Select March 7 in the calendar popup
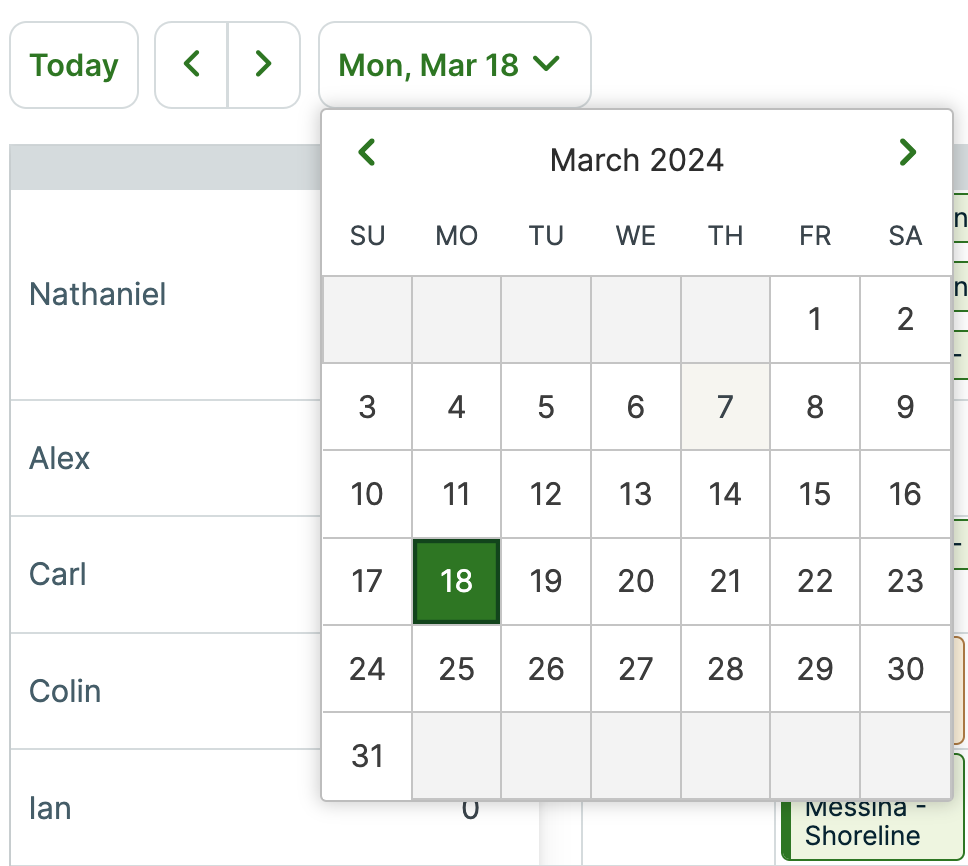Viewport: 968px width, 866px height. (x=725, y=406)
